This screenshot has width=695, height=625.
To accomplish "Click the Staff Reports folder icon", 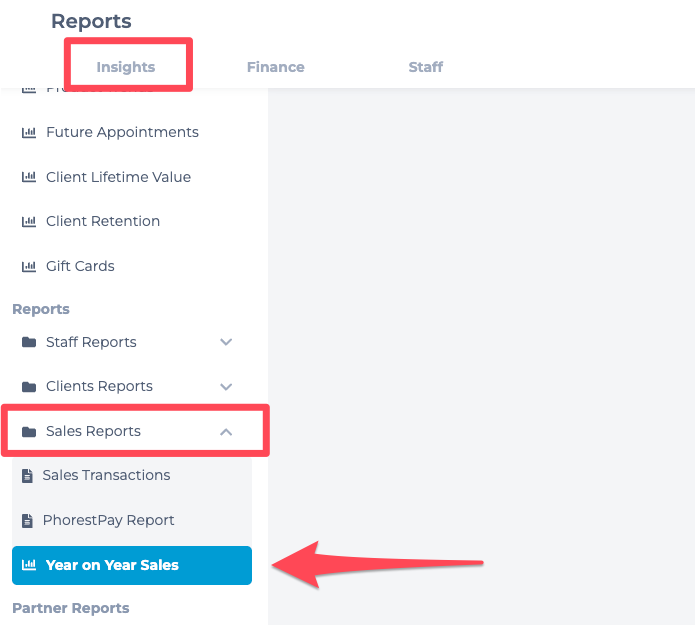I will 29,342.
